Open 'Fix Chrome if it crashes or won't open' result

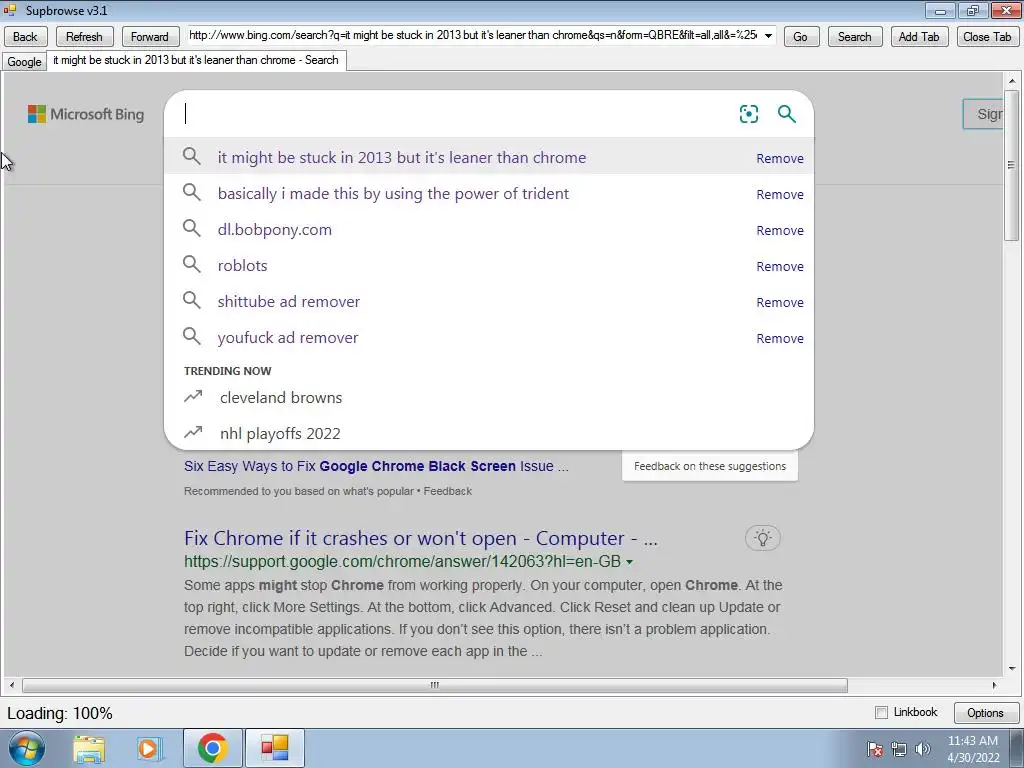tap(421, 538)
